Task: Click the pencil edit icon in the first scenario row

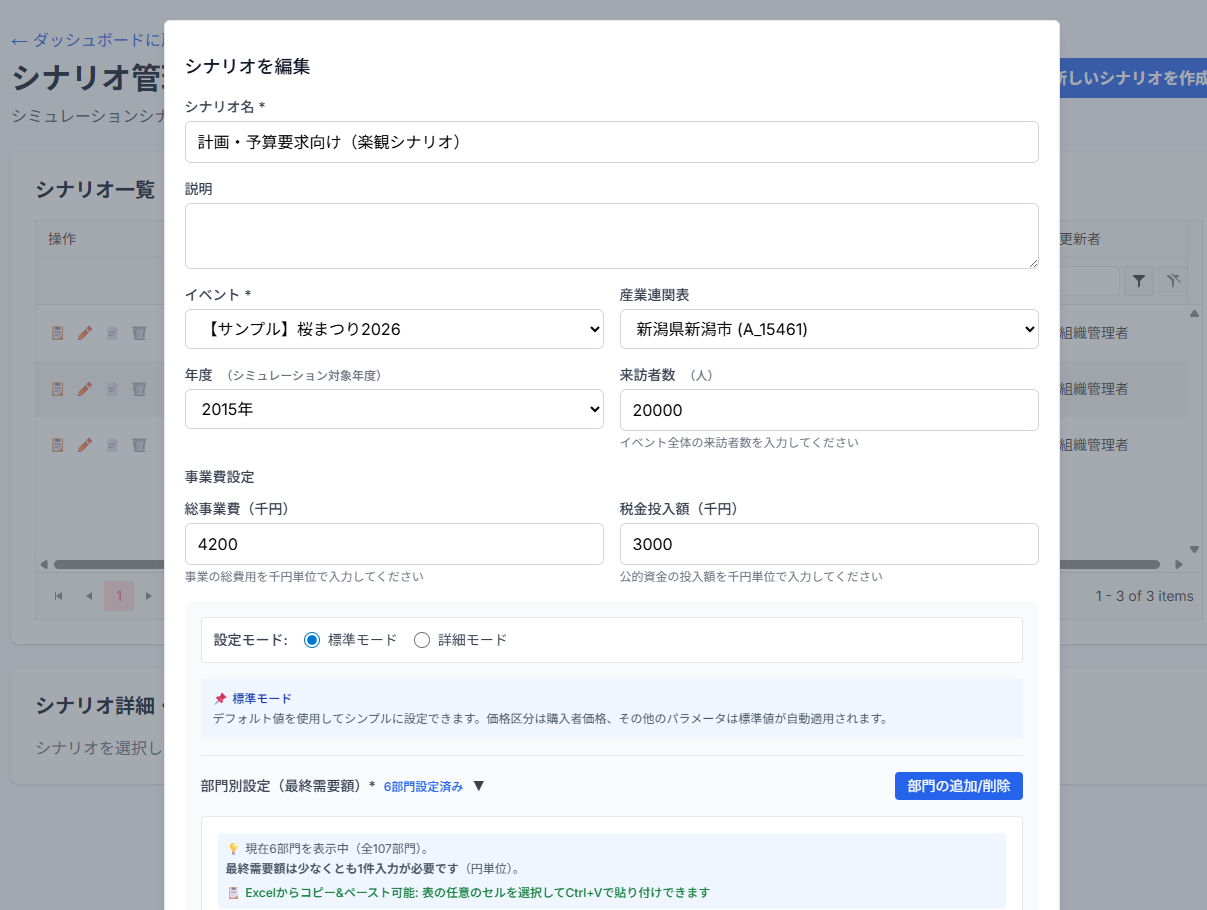Action: click(85, 333)
